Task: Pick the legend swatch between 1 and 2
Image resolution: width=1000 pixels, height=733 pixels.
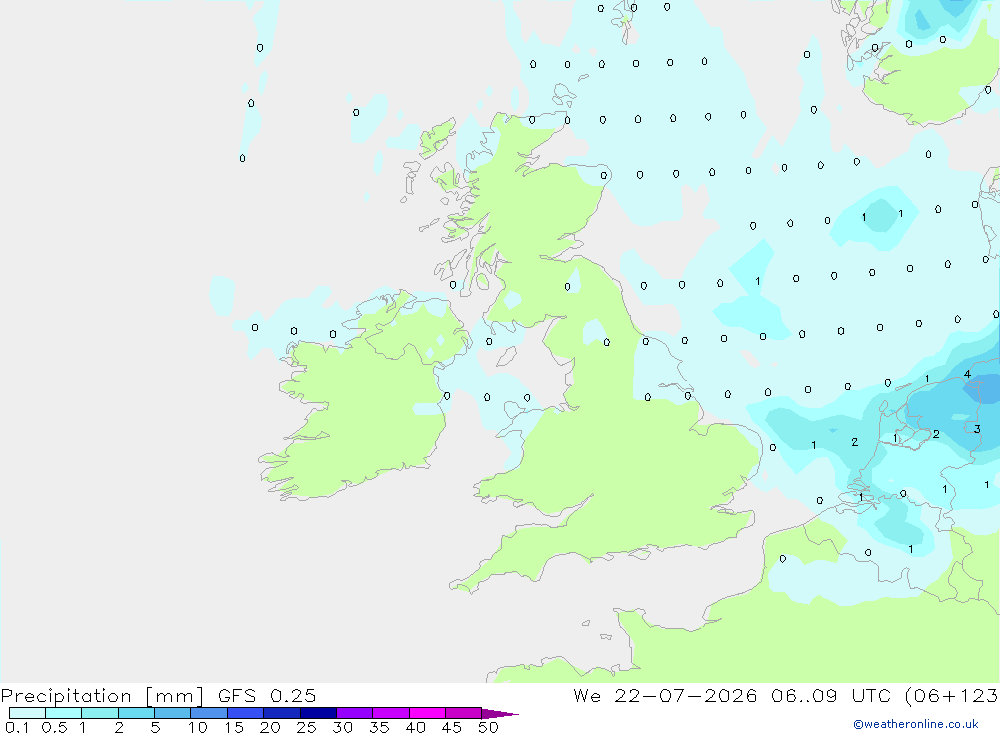Action: pyautogui.click(x=100, y=713)
